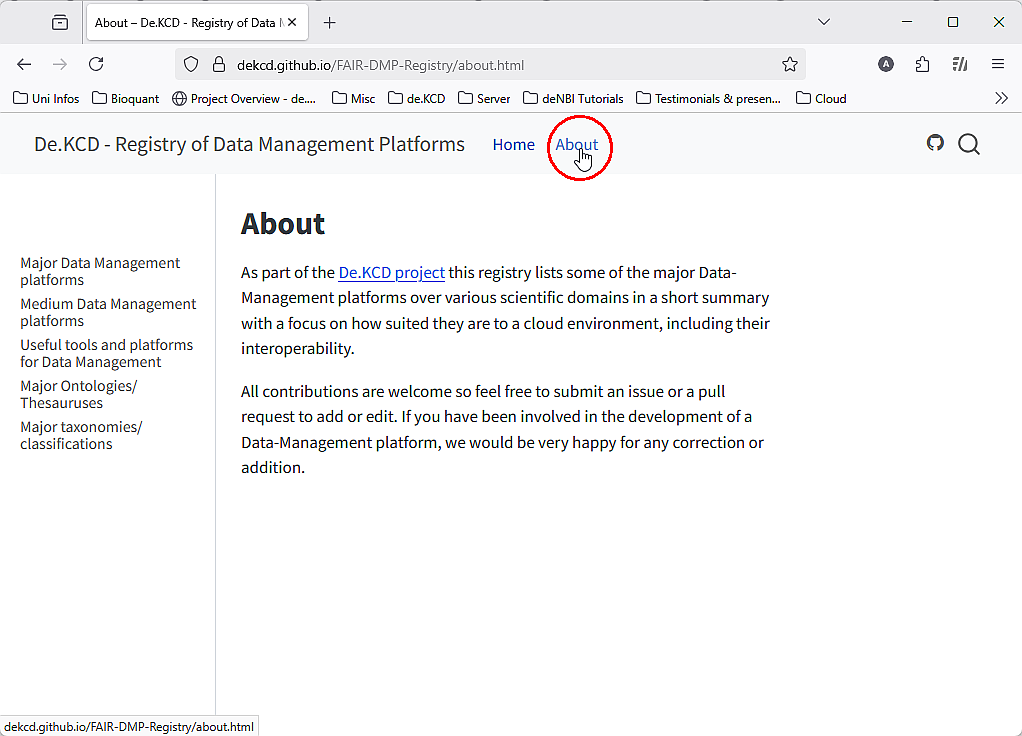Viewport: 1022px width, 736px height.
Task: Go back using the back arrow
Action: click(24, 65)
